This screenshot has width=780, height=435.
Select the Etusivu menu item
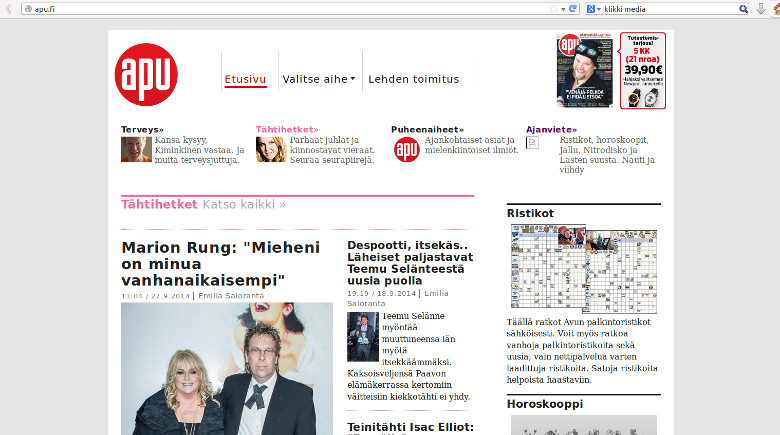[x=245, y=79]
